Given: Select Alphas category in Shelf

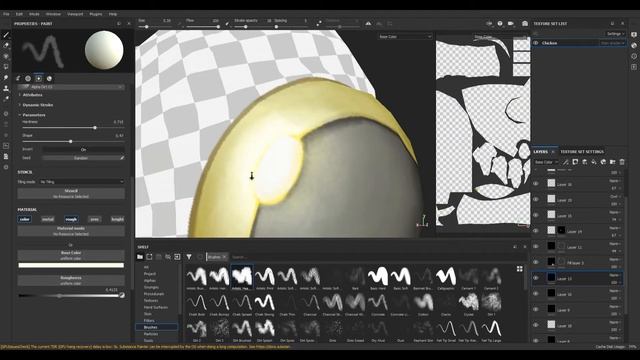Looking at the screenshot, I should tap(150, 280).
